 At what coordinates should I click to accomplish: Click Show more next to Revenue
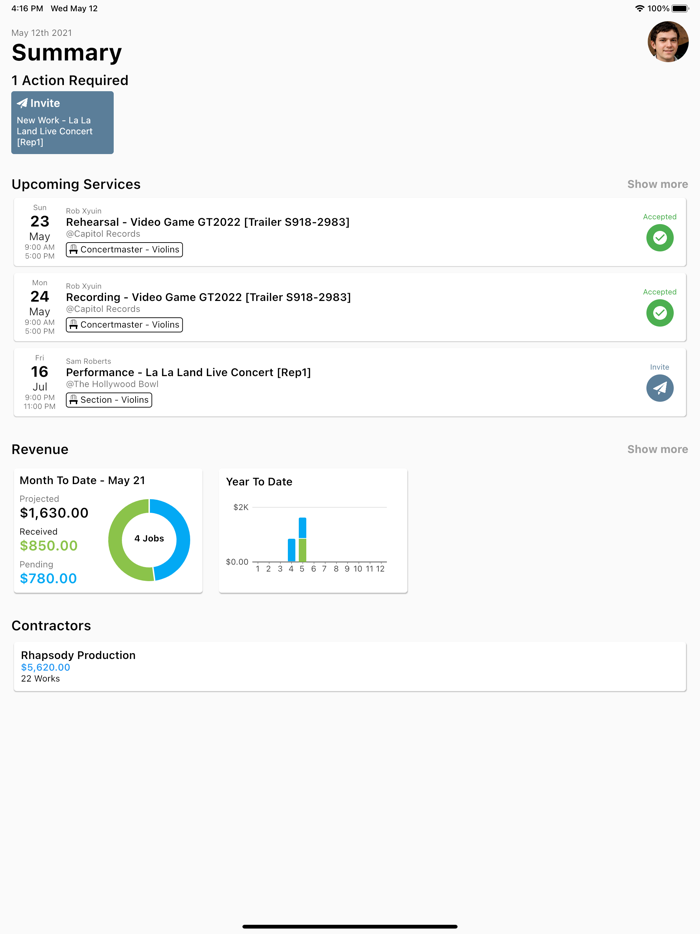click(657, 449)
